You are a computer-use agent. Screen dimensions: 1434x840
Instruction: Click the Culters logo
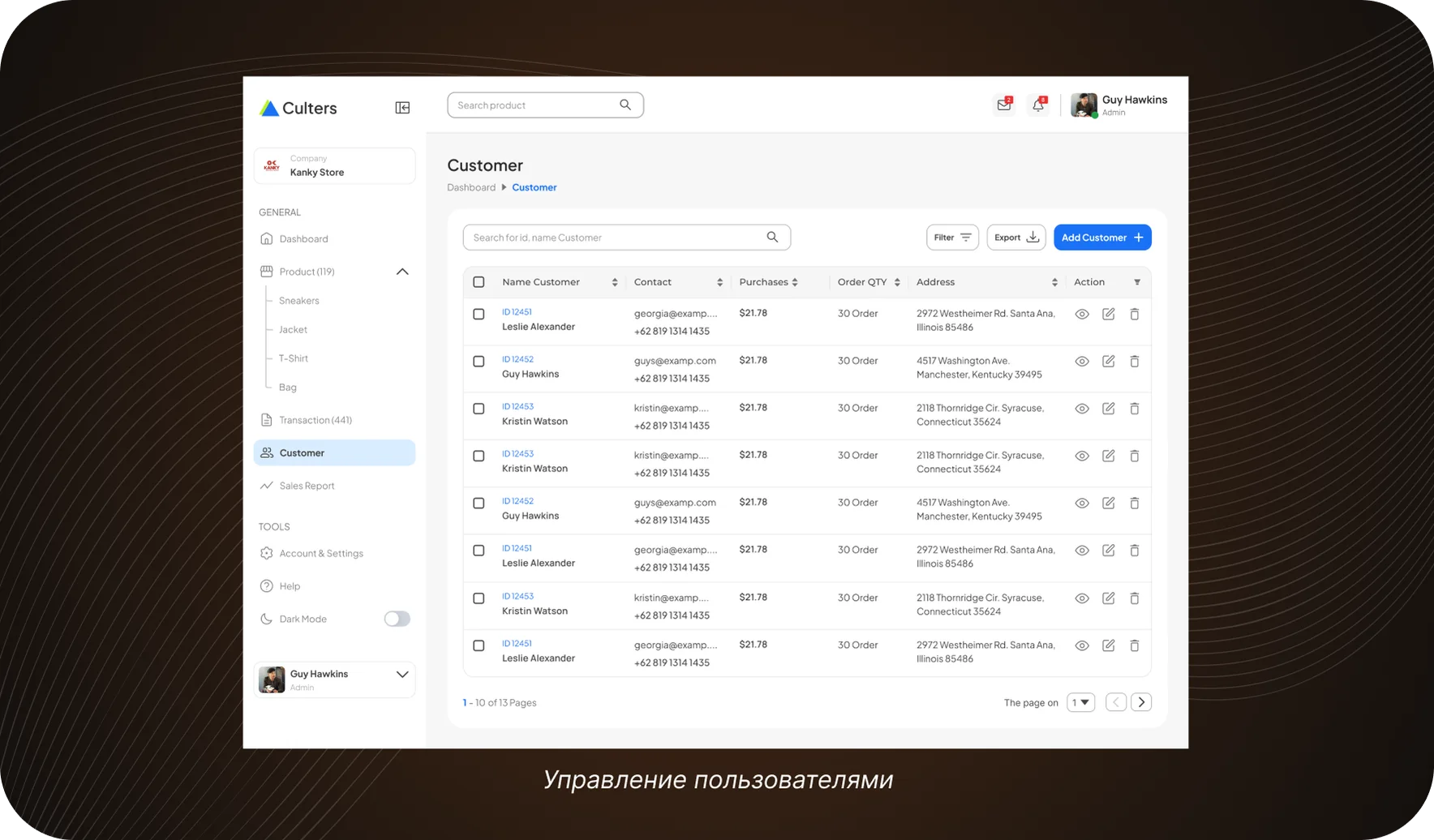point(298,108)
